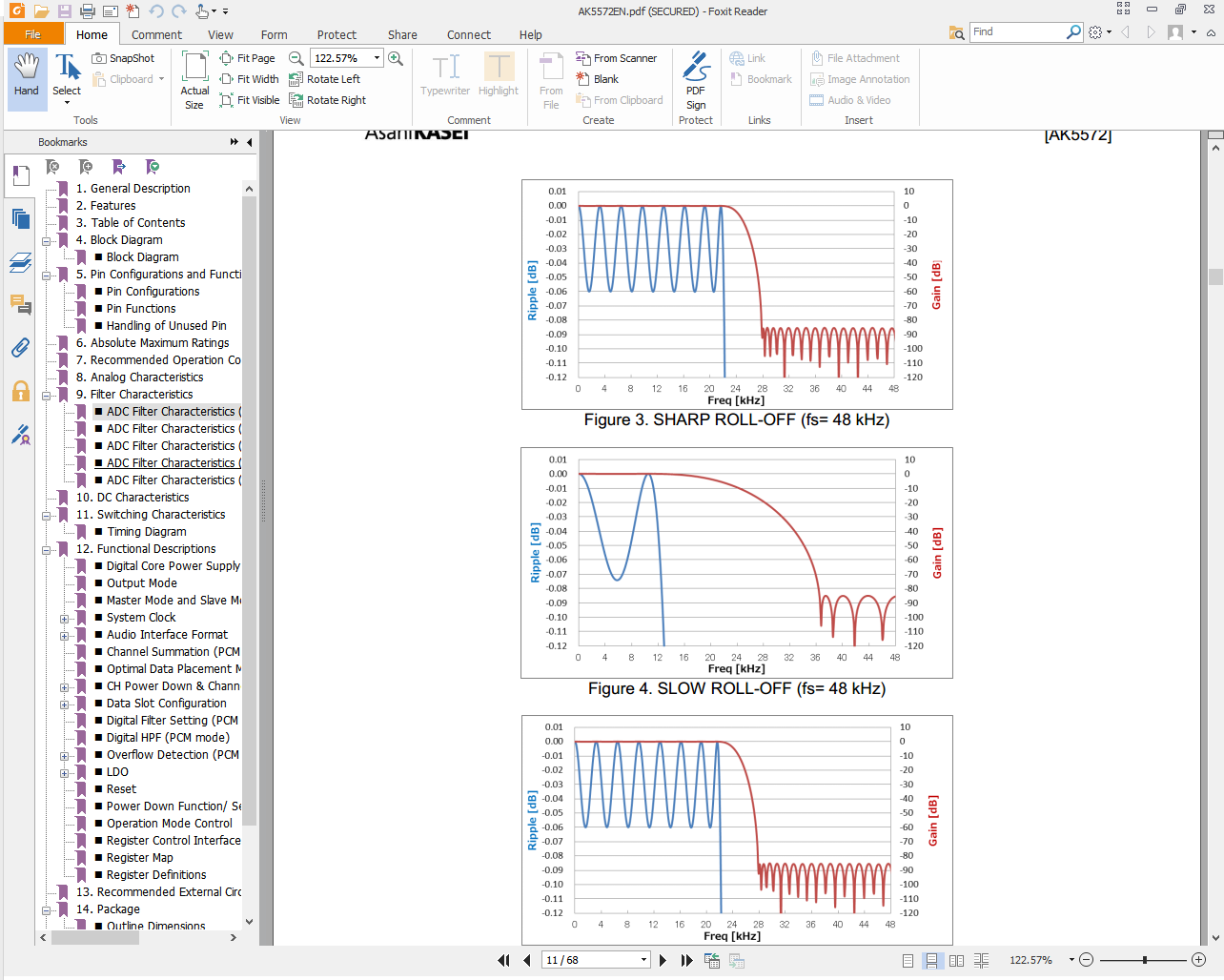Go to the last page

point(686,960)
